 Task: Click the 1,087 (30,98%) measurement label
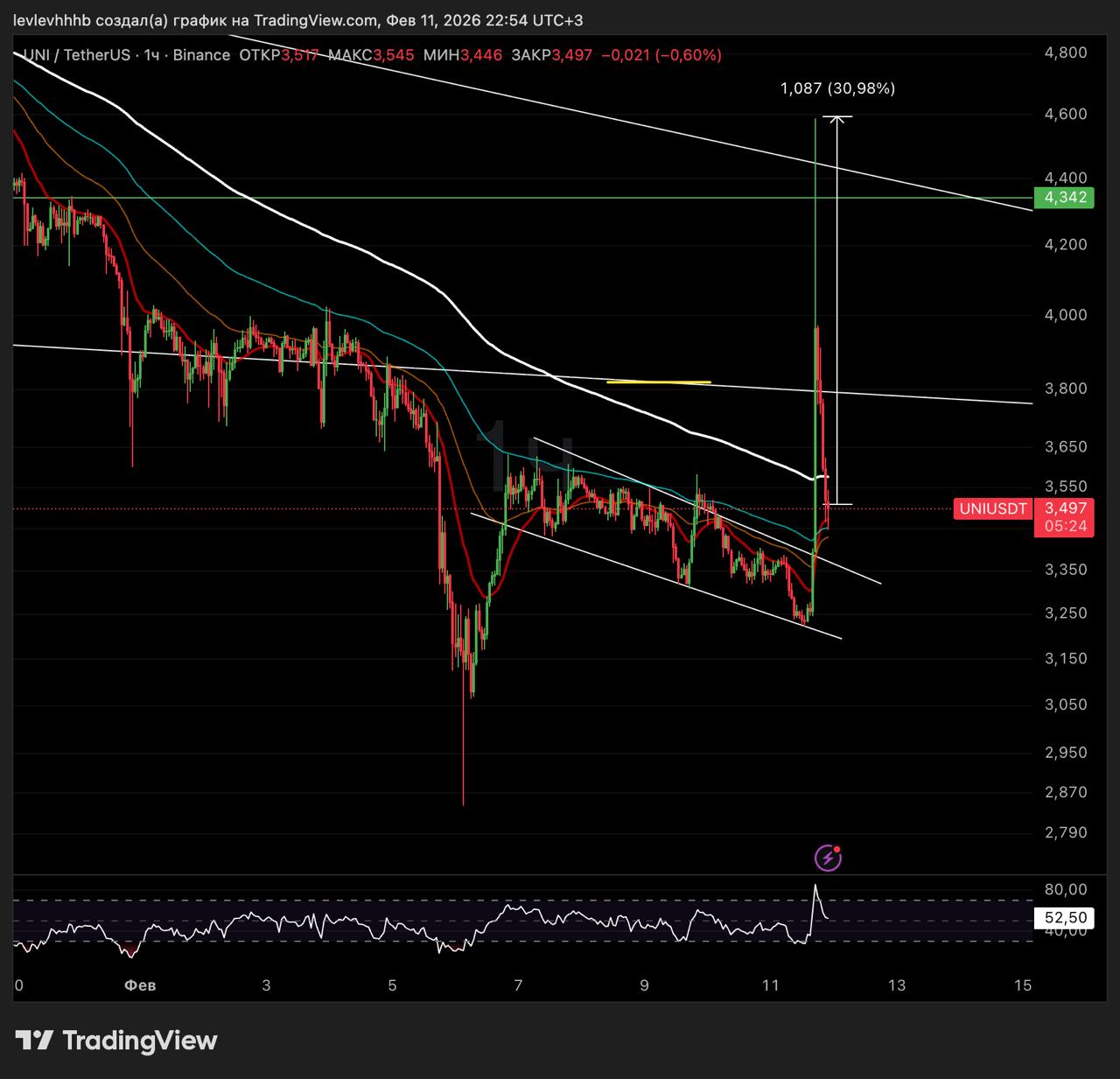point(837,88)
